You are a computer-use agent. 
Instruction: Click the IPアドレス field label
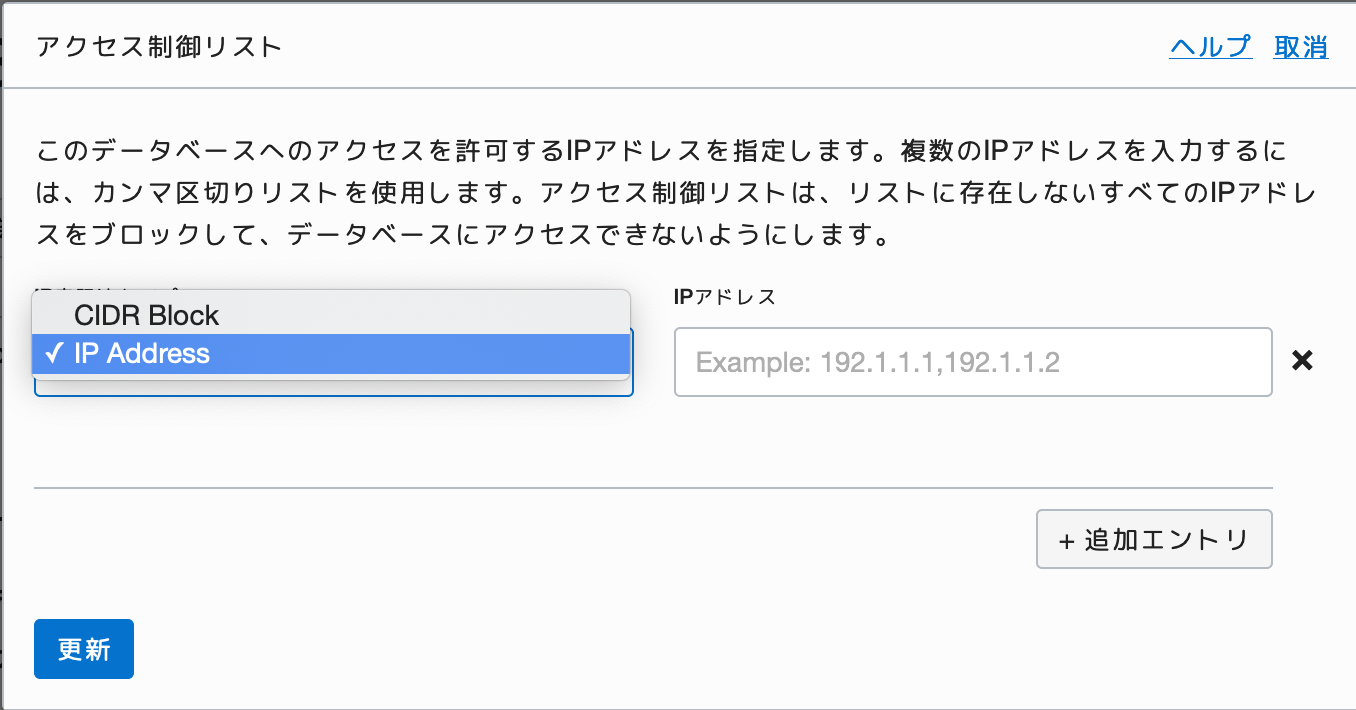coord(725,297)
